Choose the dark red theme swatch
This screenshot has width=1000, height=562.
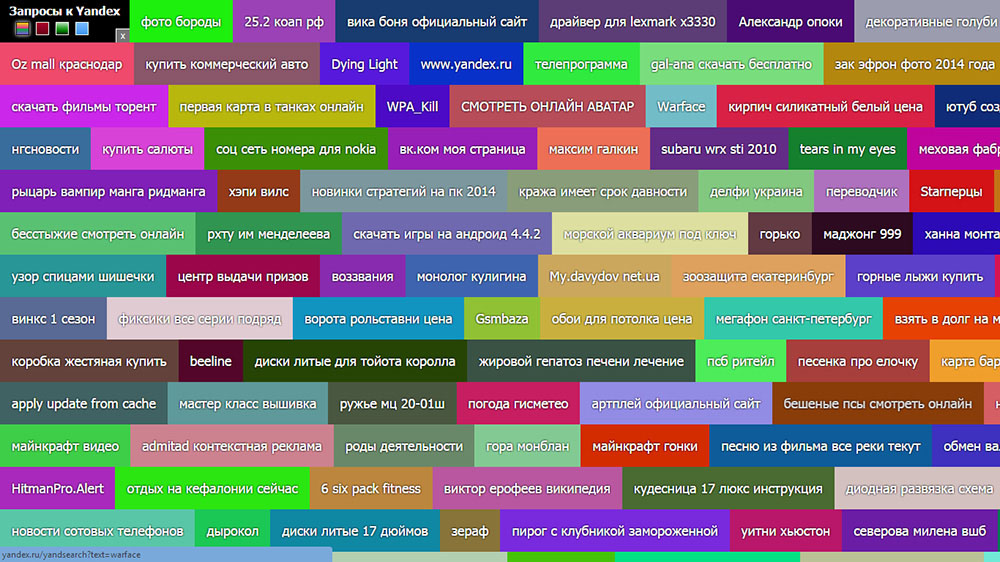(42, 29)
